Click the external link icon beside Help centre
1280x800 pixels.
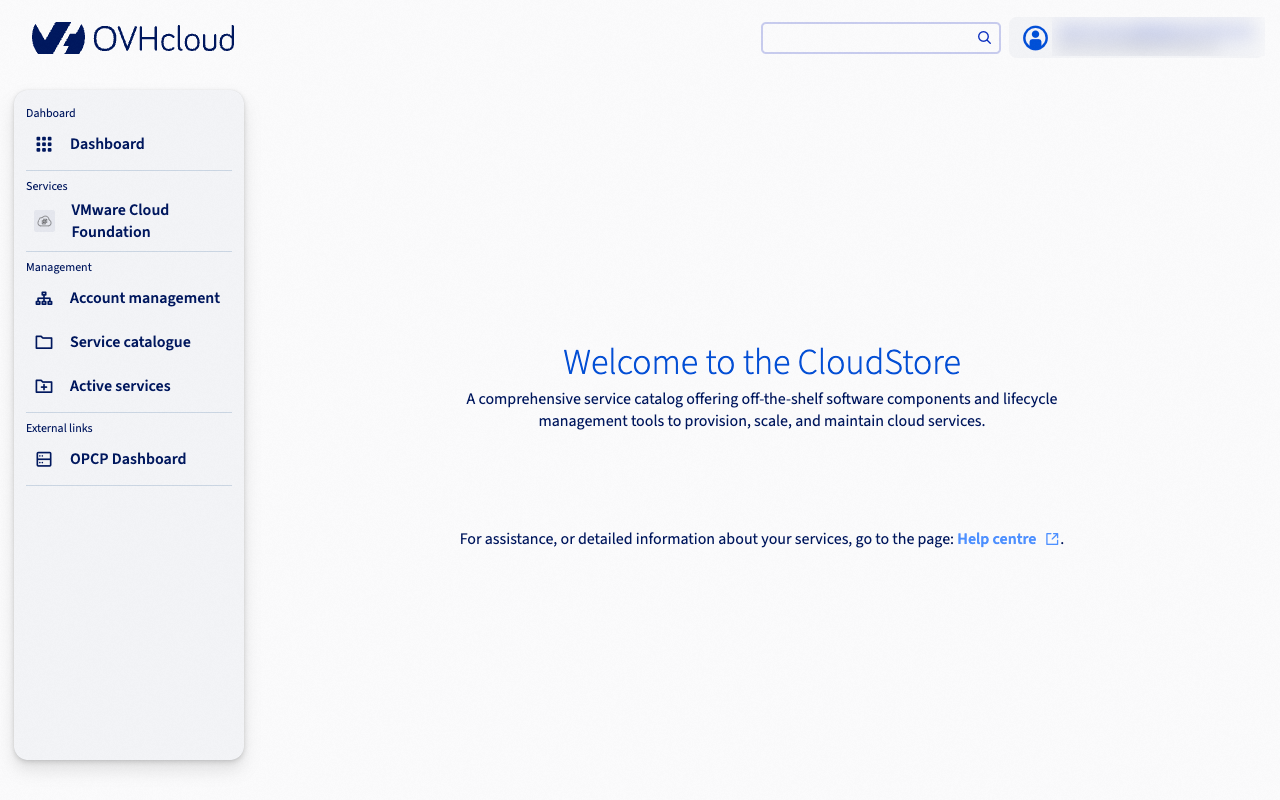1051,538
